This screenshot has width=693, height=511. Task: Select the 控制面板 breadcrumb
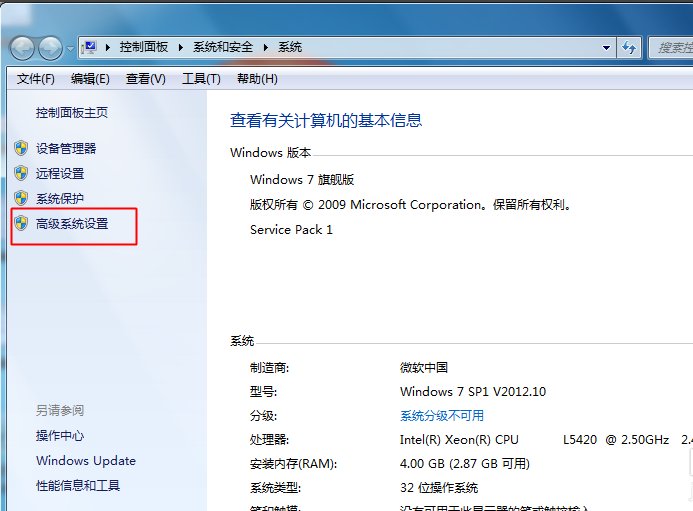click(144, 47)
